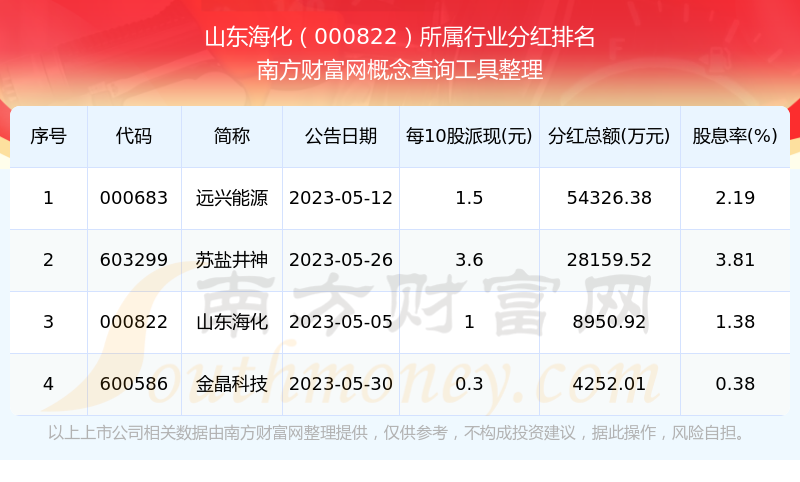Viewport: 800px width, 482px height.
Task: Click the disclaimer text at the bottom
Action: tap(397, 433)
